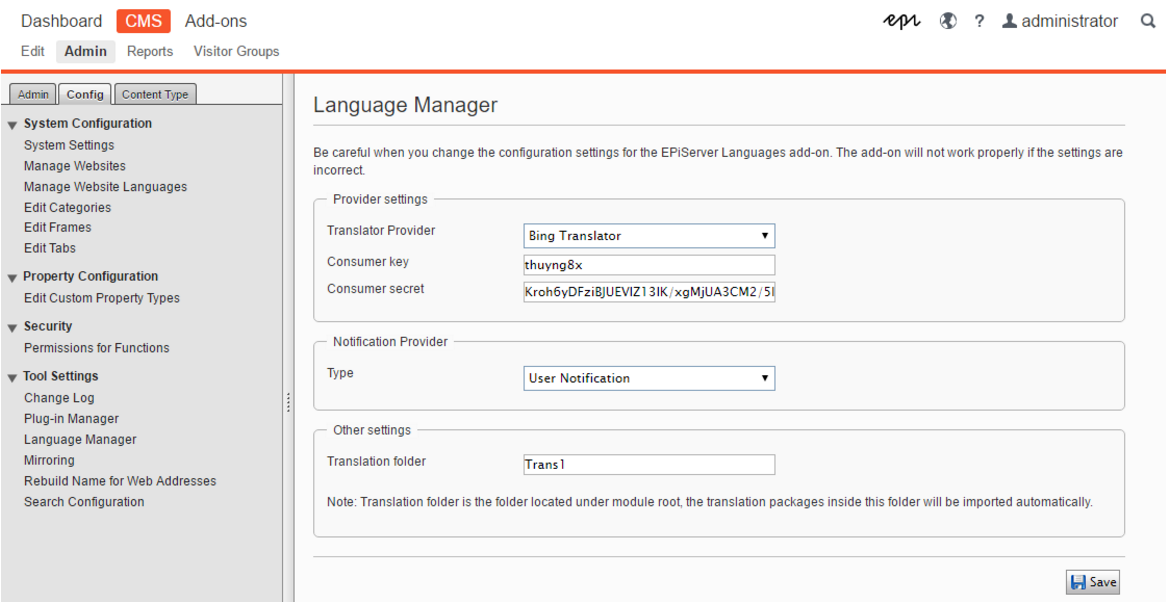Open the globe global menu icon
Screen dimensions: 1166x602
coord(948,21)
